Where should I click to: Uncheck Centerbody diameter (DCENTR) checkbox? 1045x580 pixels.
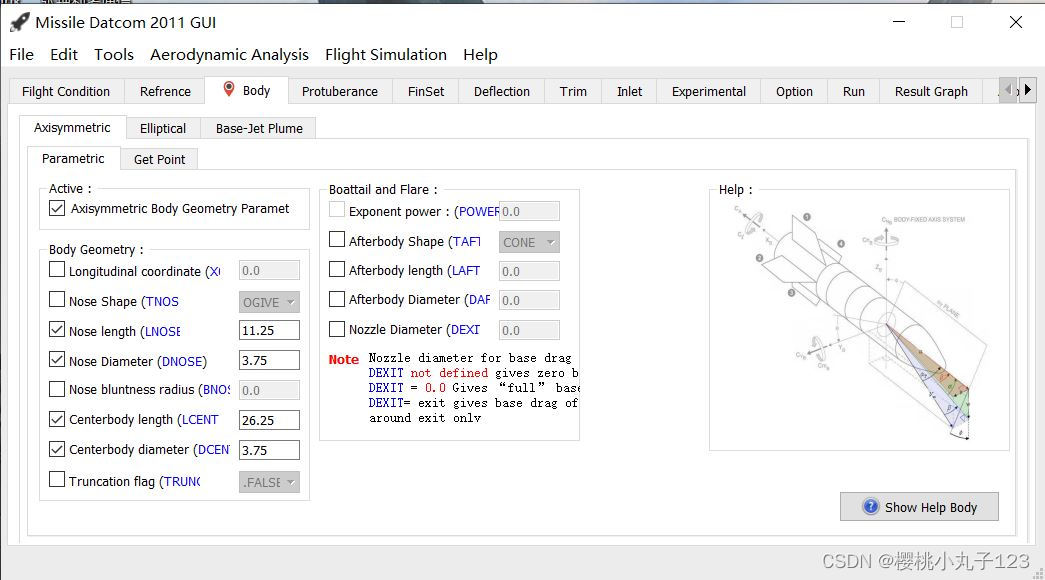[57, 449]
